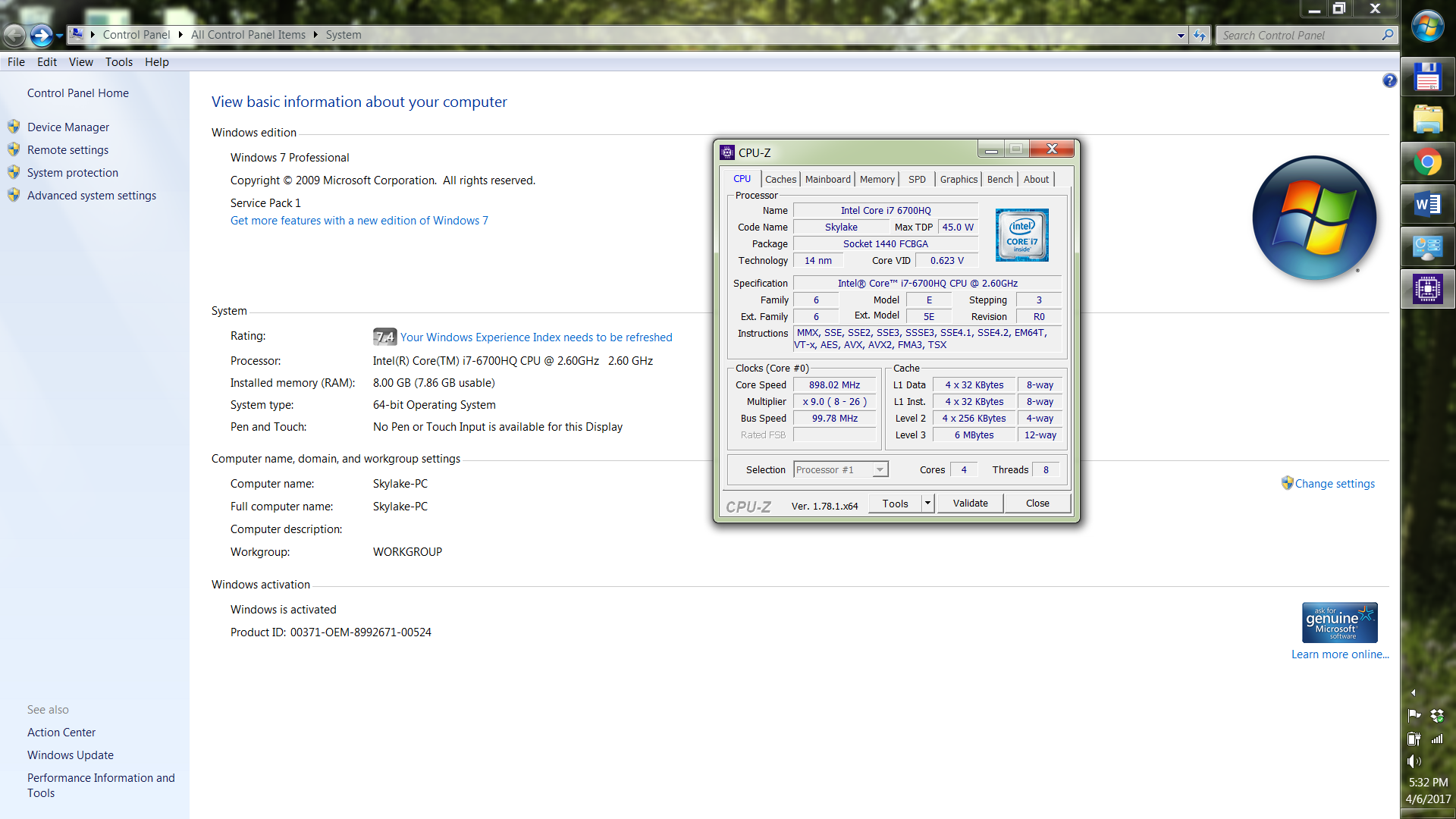Image resolution: width=1456 pixels, height=819 pixels.
Task: Open the Help menu
Action: click(x=157, y=62)
